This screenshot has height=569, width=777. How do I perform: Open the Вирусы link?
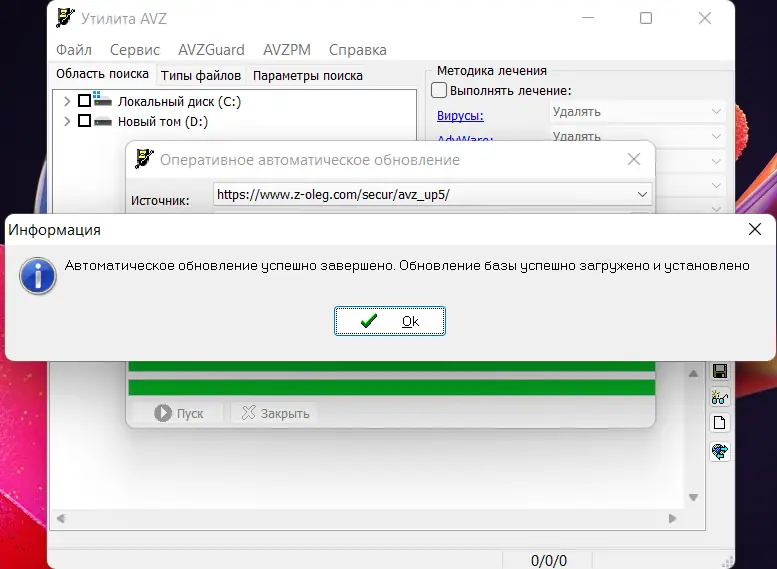coord(460,115)
